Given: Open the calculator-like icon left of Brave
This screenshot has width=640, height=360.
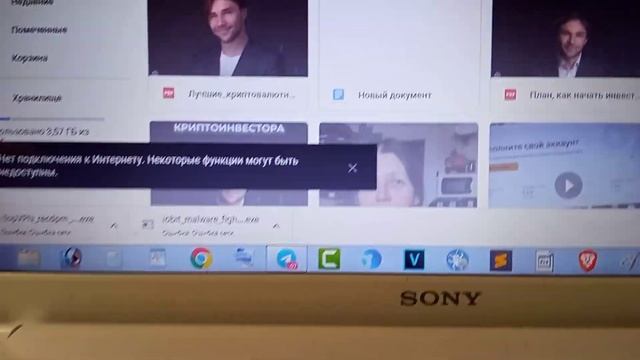Looking at the screenshot, I should [x=544, y=261].
